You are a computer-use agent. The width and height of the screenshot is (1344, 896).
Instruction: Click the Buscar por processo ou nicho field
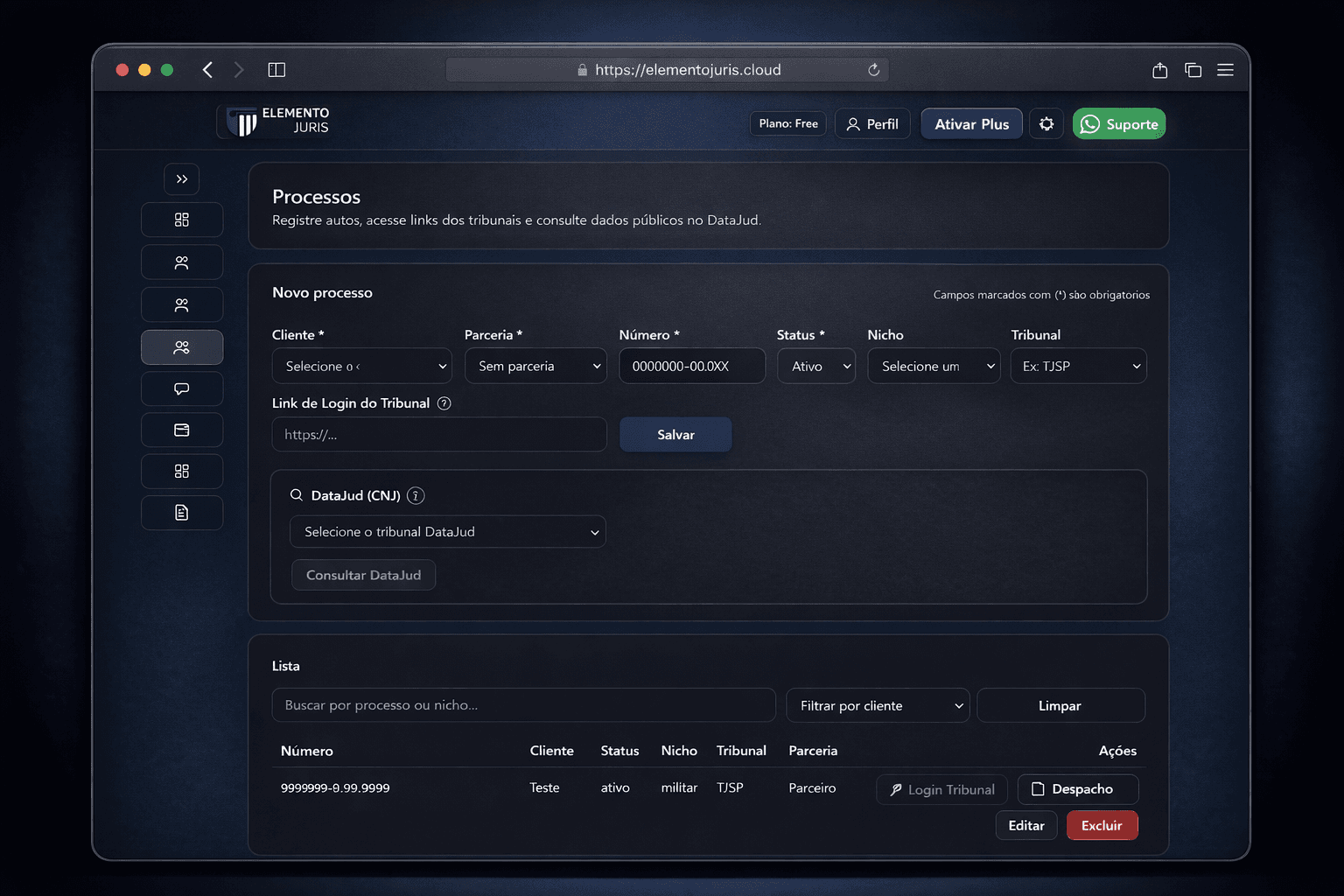point(523,705)
